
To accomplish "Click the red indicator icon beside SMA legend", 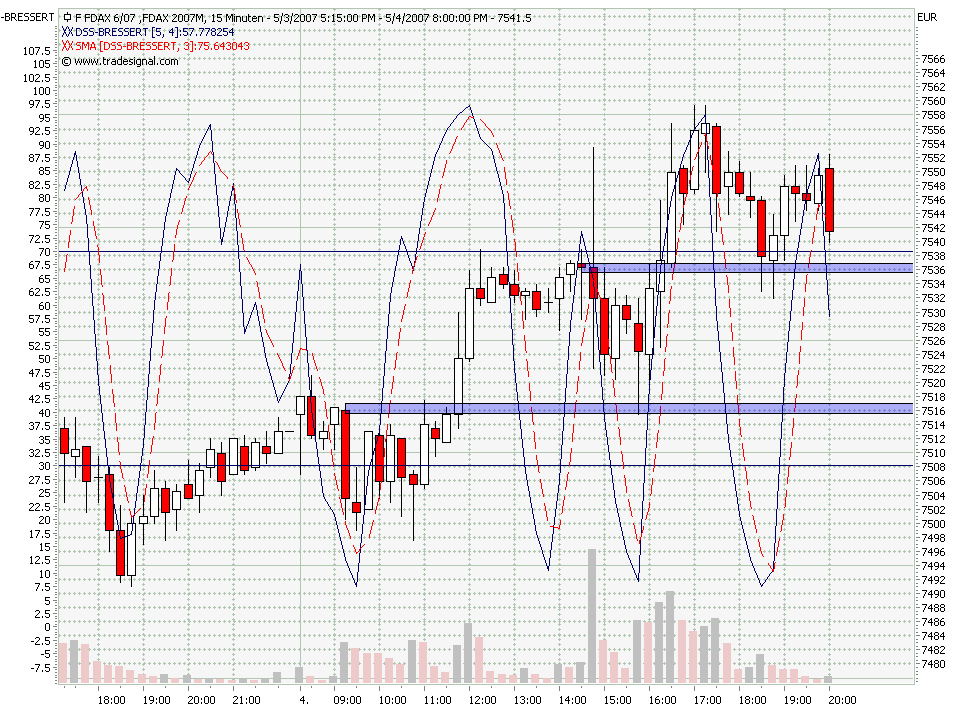I will [68, 46].
